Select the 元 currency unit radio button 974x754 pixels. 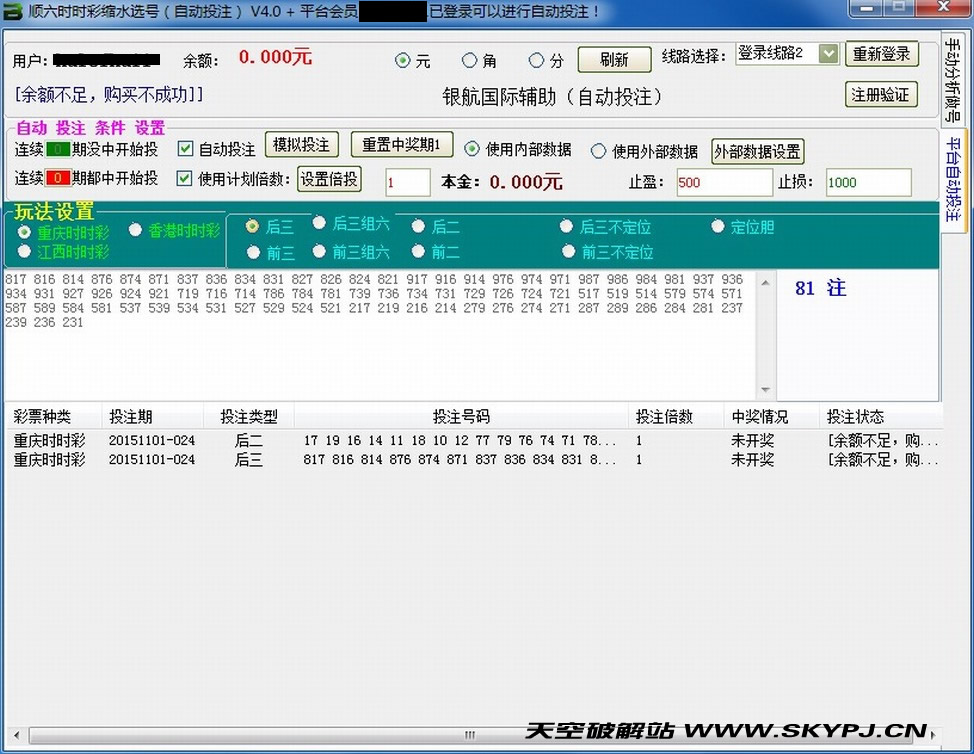(x=403, y=60)
